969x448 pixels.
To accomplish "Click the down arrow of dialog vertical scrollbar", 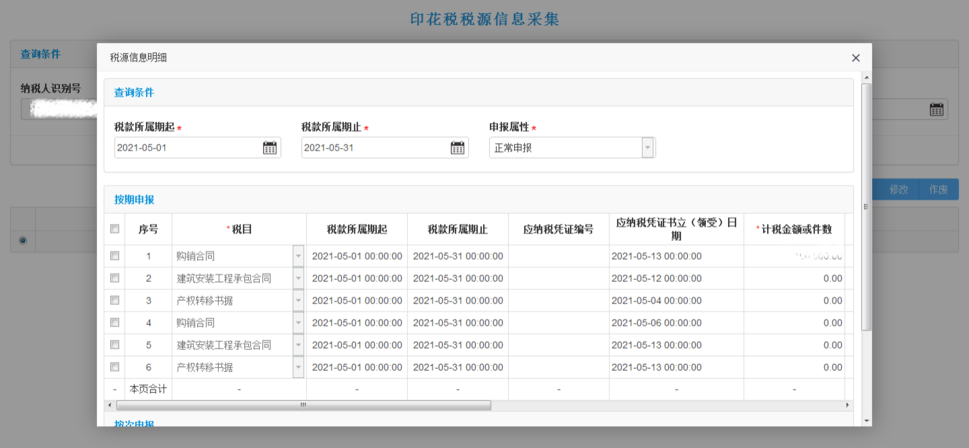I will 866,420.
